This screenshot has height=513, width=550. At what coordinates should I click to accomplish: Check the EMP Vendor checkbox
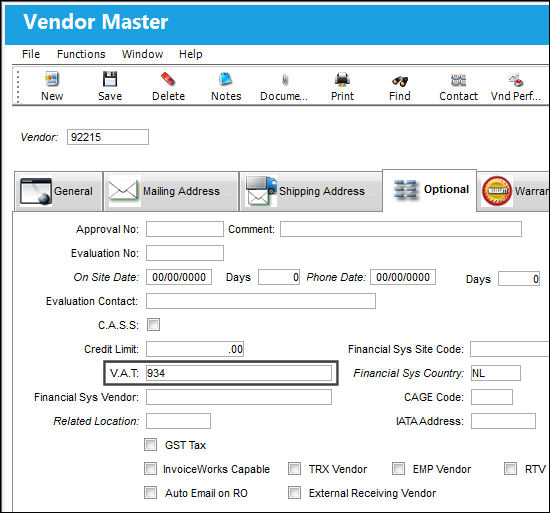pos(398,468)
